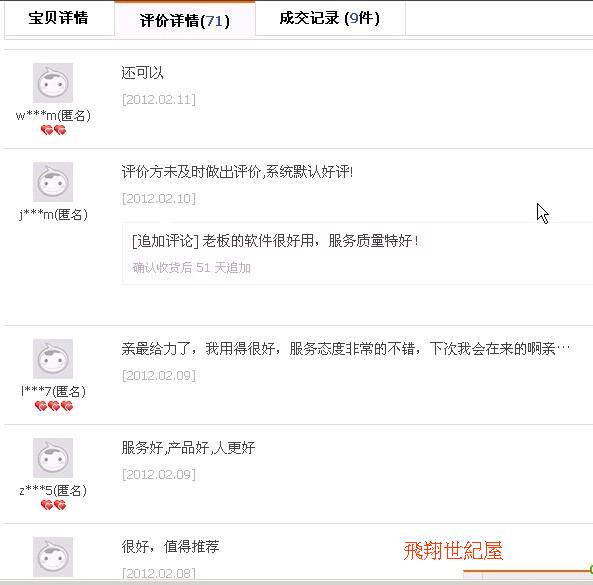Click the [追加评论] follow-up review box
593x585 pixels.
(357, 253)
